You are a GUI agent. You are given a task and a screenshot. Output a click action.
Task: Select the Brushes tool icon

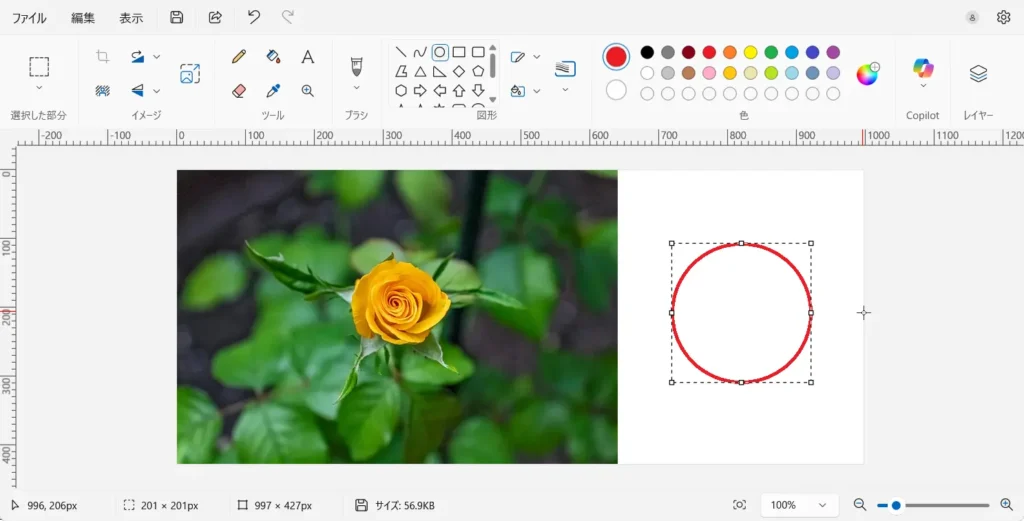click(x=356, y=66)
